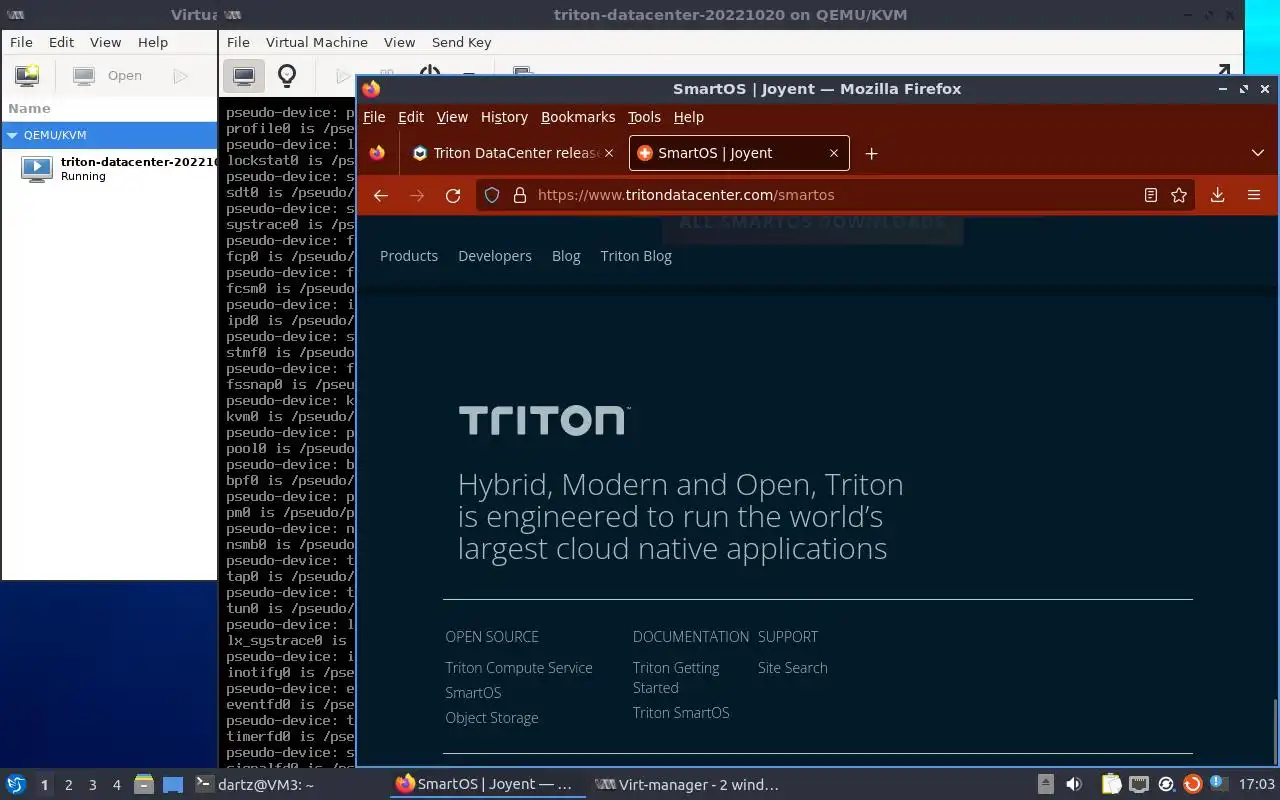Open the Firefox hamburger application menu
The height and width of the screenshot is (800, 1280).
pos(1254,195)
